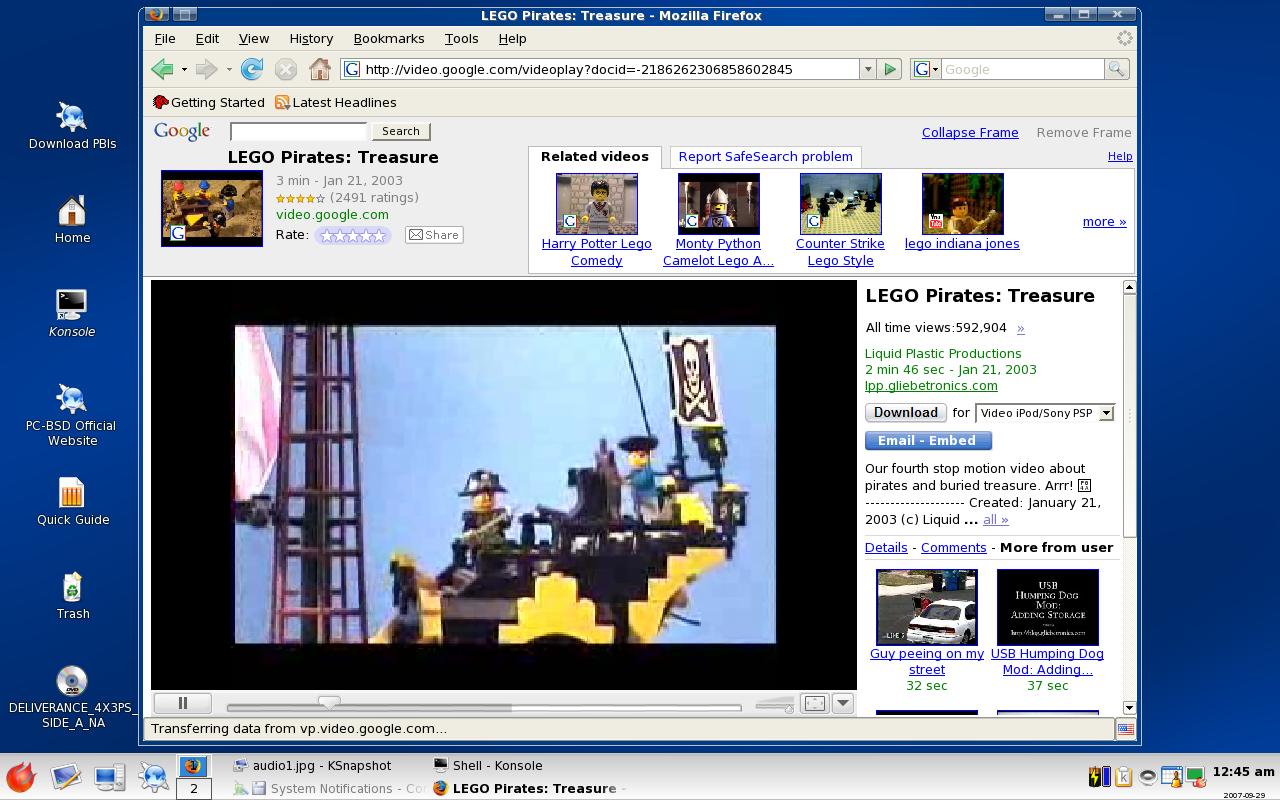Switch to virtual desktop 2 in pager
The image size is (1280, 800).
193,788
